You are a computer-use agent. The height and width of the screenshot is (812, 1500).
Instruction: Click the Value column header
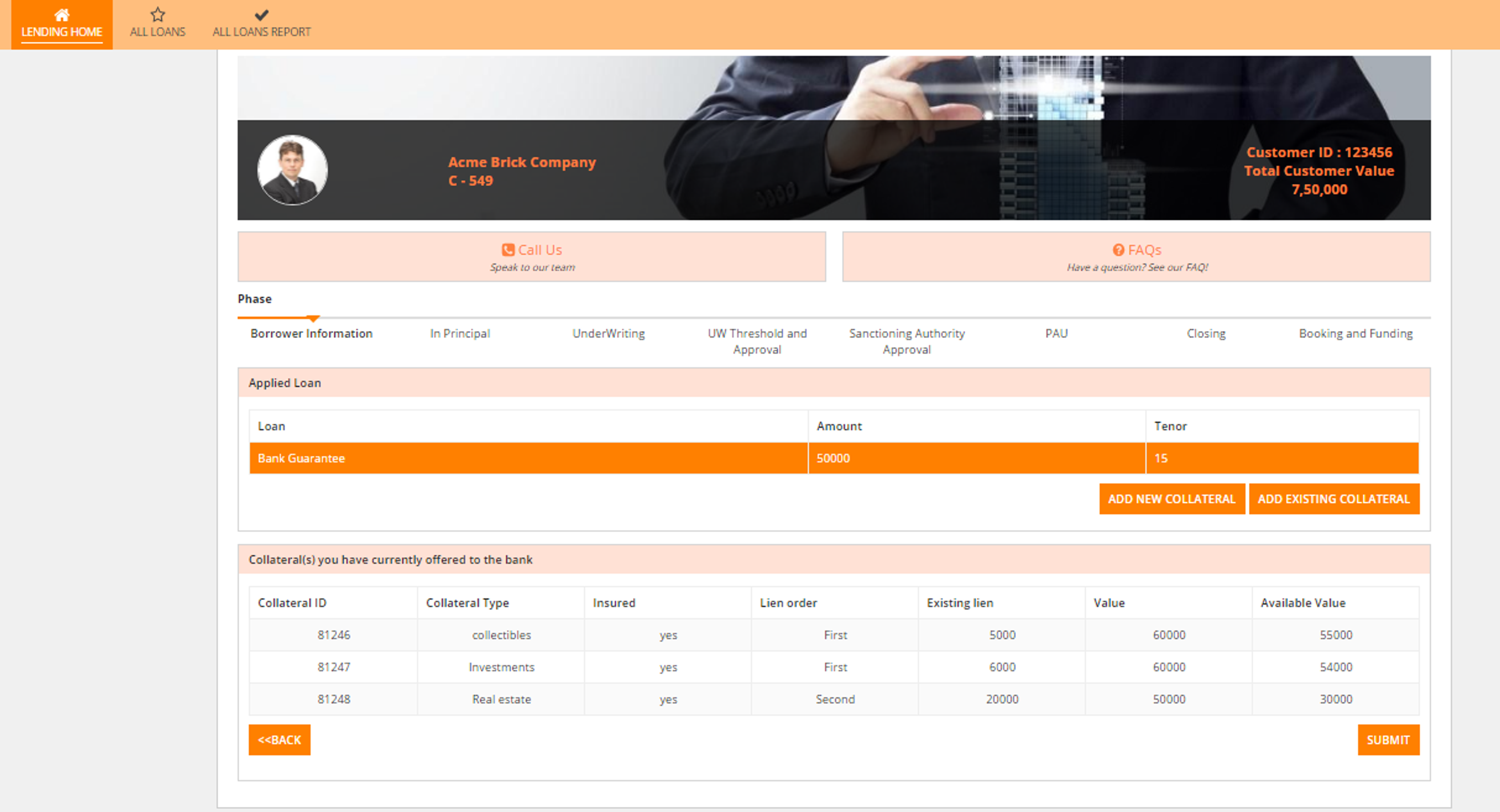click(1169, 603)
